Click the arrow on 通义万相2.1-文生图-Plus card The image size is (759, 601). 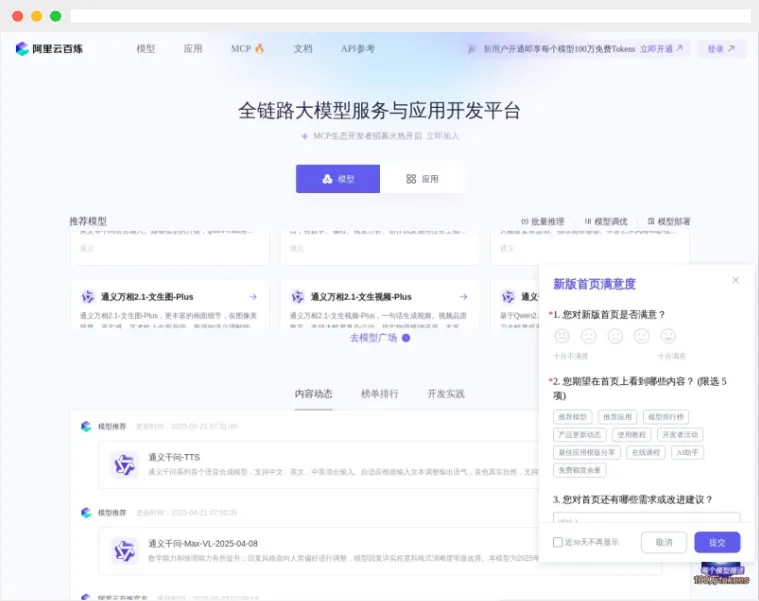(253, 297)
